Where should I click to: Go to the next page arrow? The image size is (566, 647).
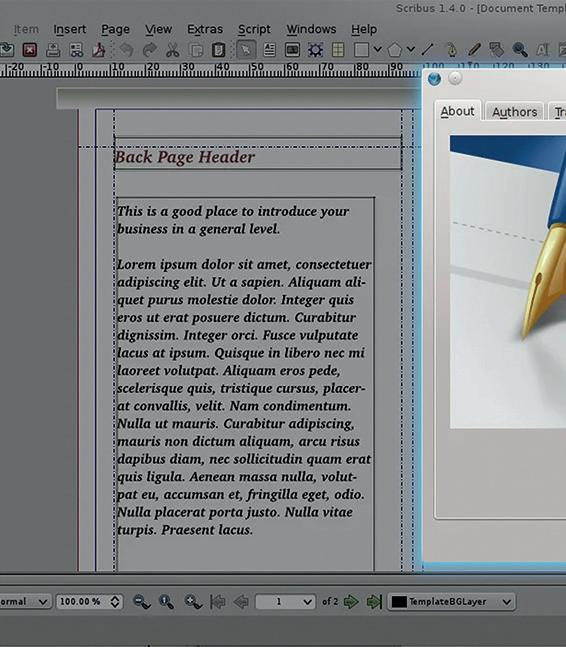pos(351,602)
